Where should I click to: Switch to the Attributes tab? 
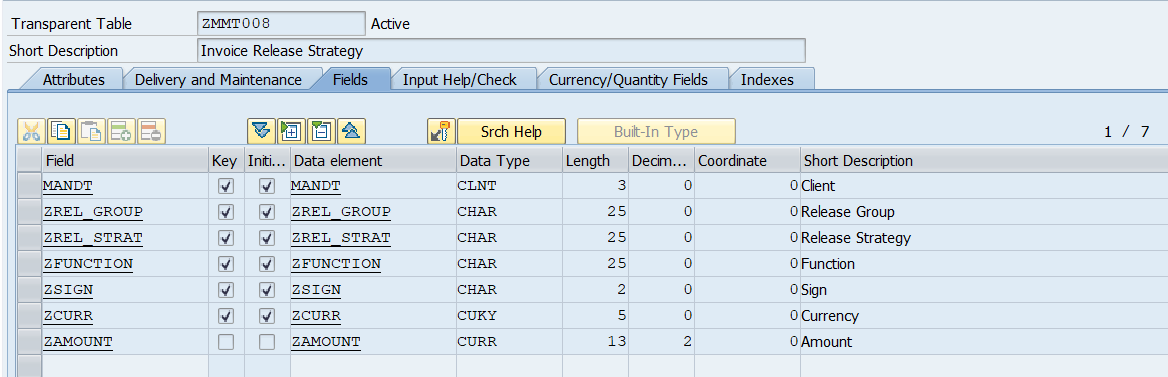pos(73,80)
